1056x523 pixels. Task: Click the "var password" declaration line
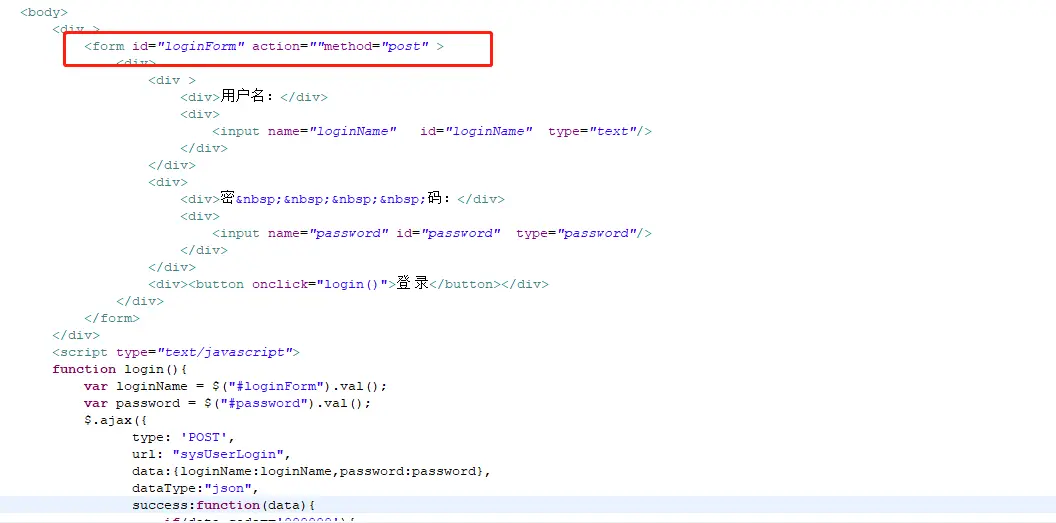tap(228, 403)
